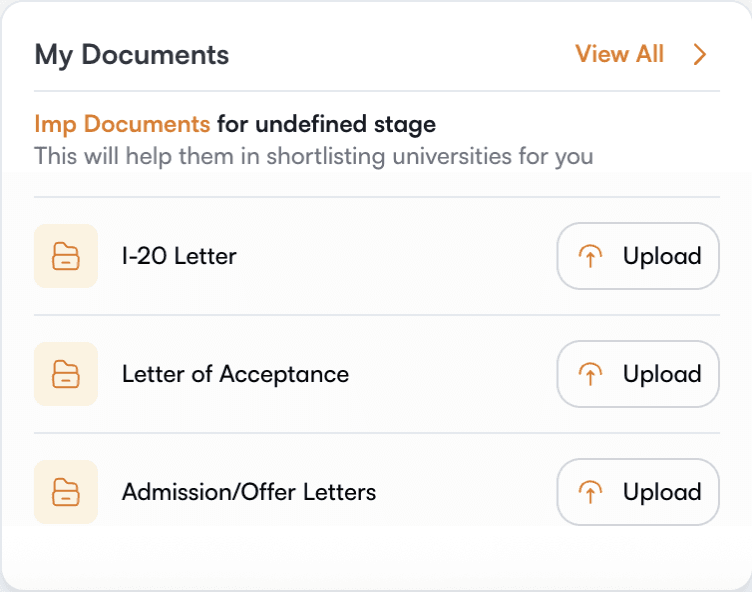752x592 pixels.
Task: Click the Upload text for Letter of Acceptance
Action: pos(661,374)
